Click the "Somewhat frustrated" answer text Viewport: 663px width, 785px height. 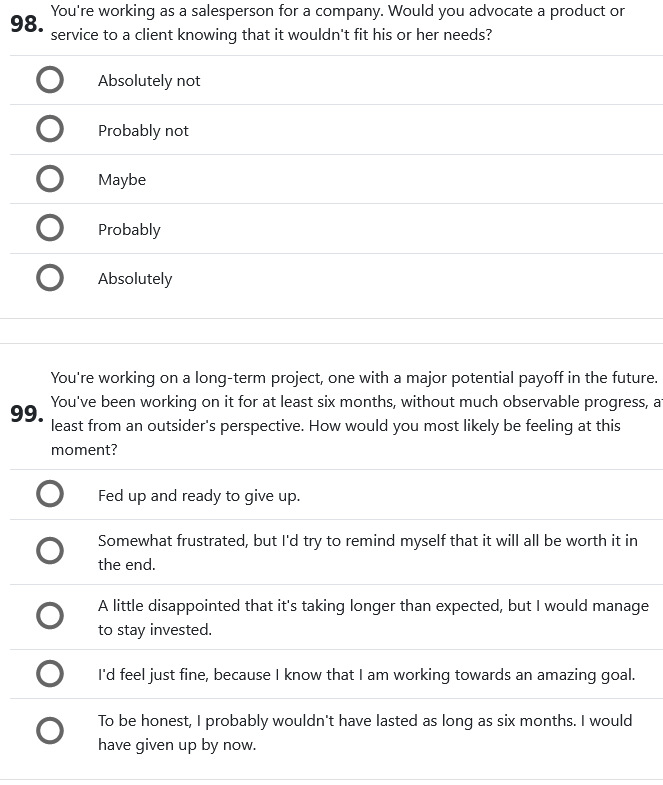[x=367, y=552]
